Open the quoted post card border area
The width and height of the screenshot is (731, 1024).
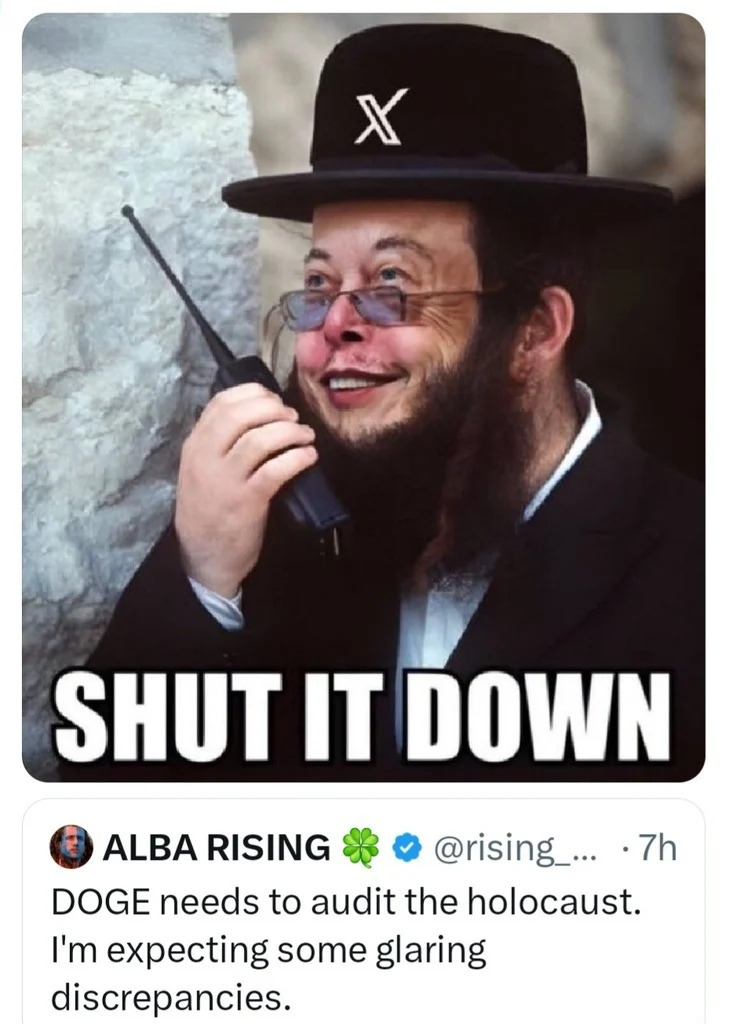(363, 911)
